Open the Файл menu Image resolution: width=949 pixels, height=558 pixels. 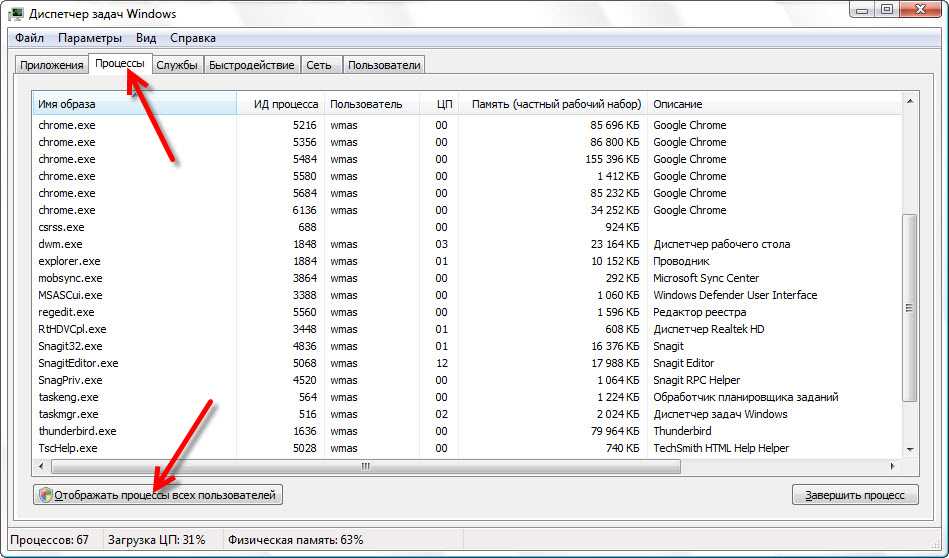click(x=29, y=38)
